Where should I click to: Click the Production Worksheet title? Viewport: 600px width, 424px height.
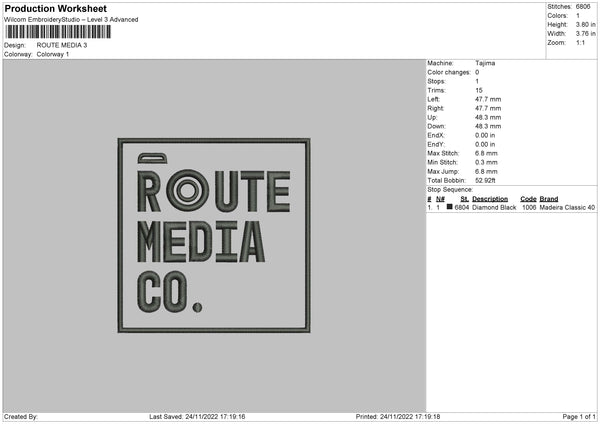pos(55,8)
